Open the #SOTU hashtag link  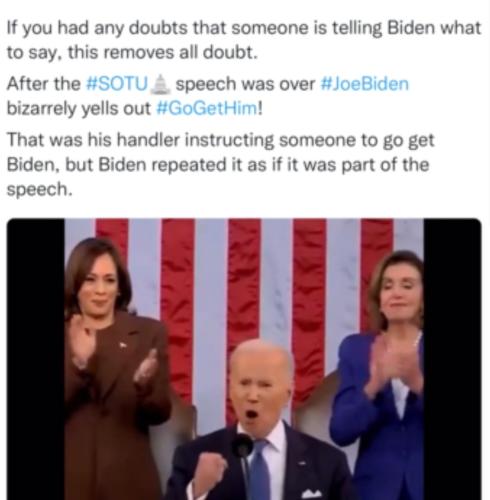tap(117, 83)
